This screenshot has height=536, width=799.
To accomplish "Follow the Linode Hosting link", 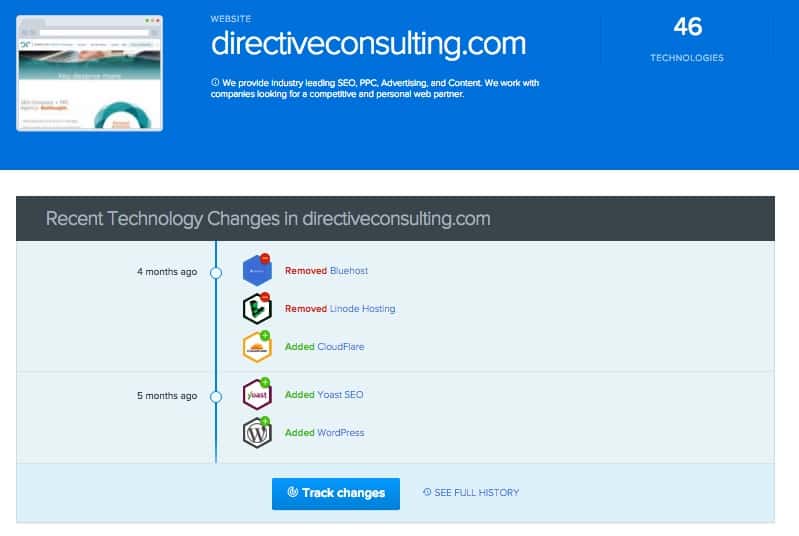I will click(x=362, y=309).
